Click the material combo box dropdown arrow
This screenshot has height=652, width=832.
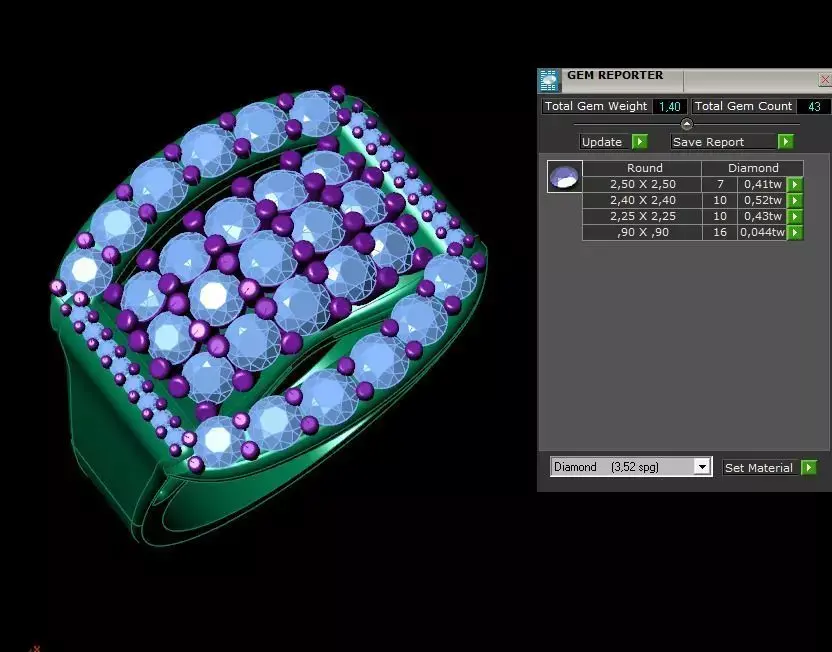pos(702,467)
